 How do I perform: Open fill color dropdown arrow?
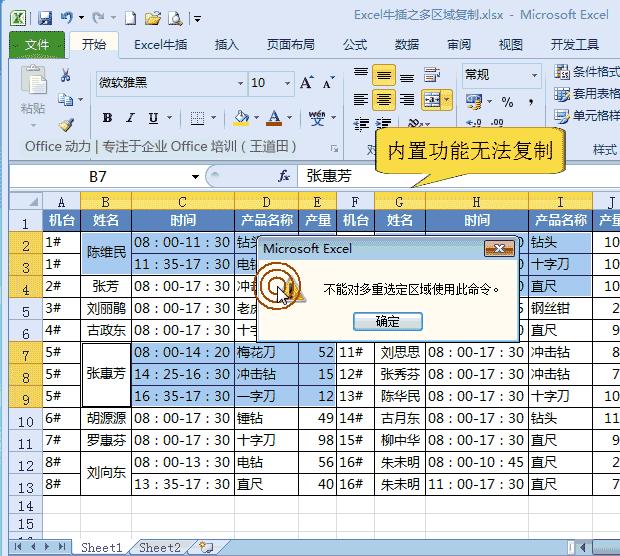[256, 117]
